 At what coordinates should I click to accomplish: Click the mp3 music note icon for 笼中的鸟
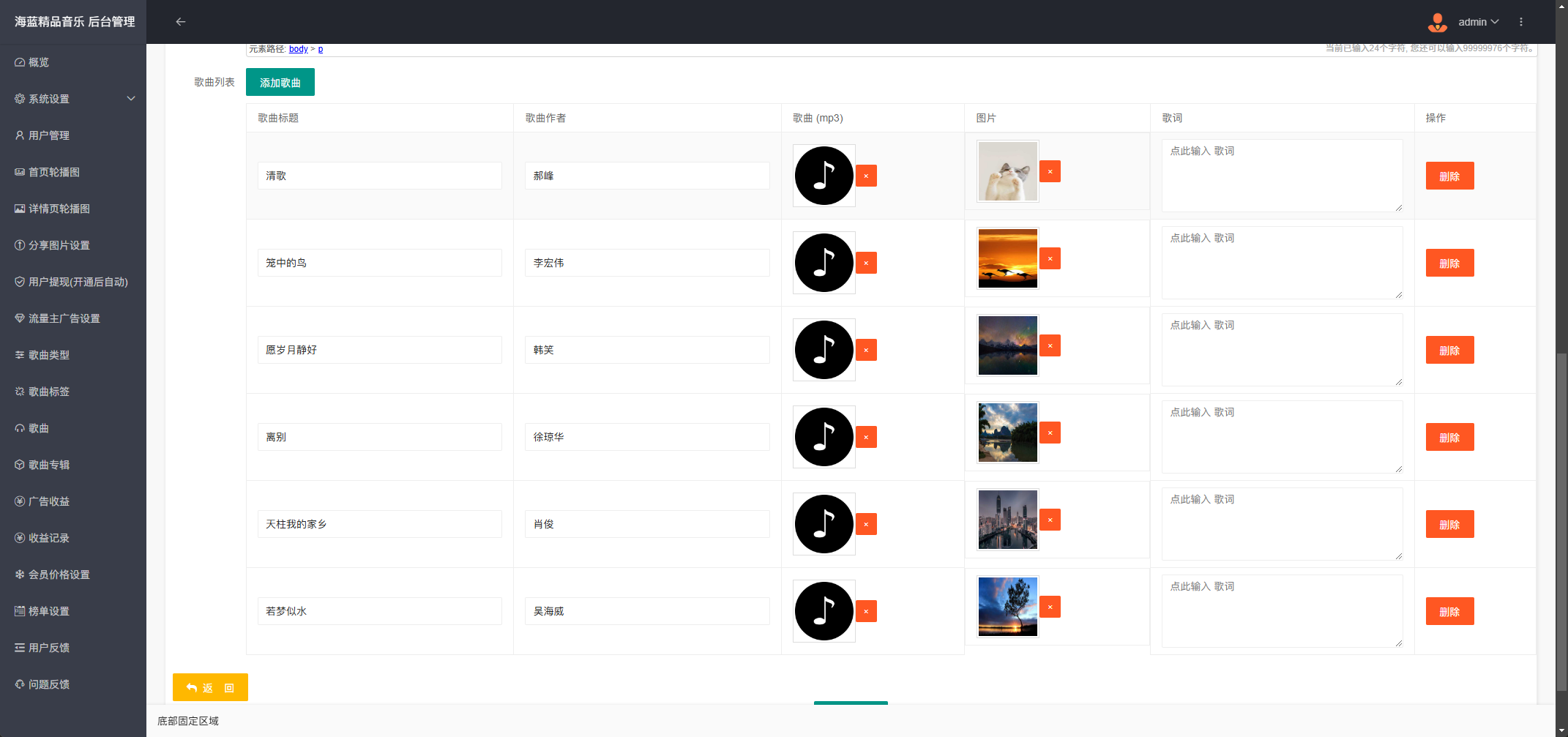[x=824, y=263]
